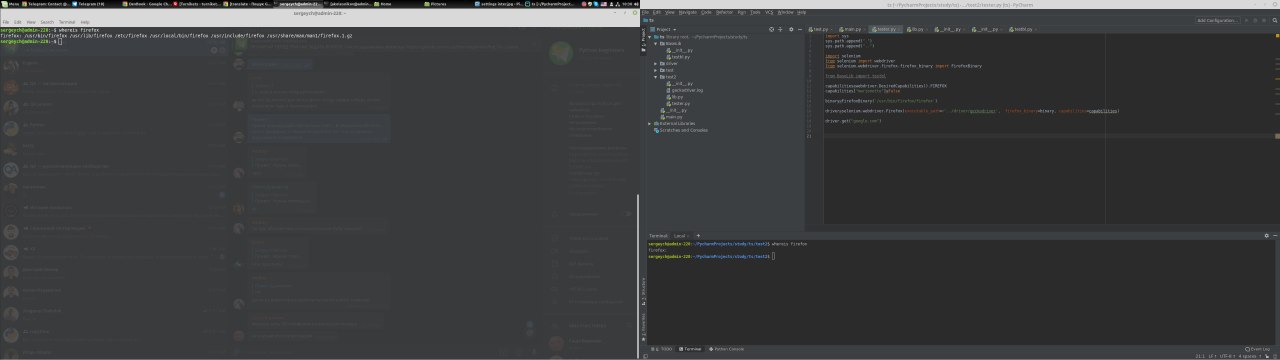The height and width of the screenshot is (360, 1280).
Task: Select the Local terminal session tab
Action: tap(680, 235)
